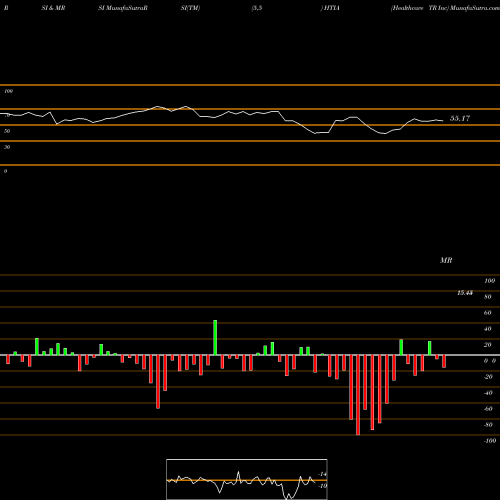Click the MR axis label 100

489,281
